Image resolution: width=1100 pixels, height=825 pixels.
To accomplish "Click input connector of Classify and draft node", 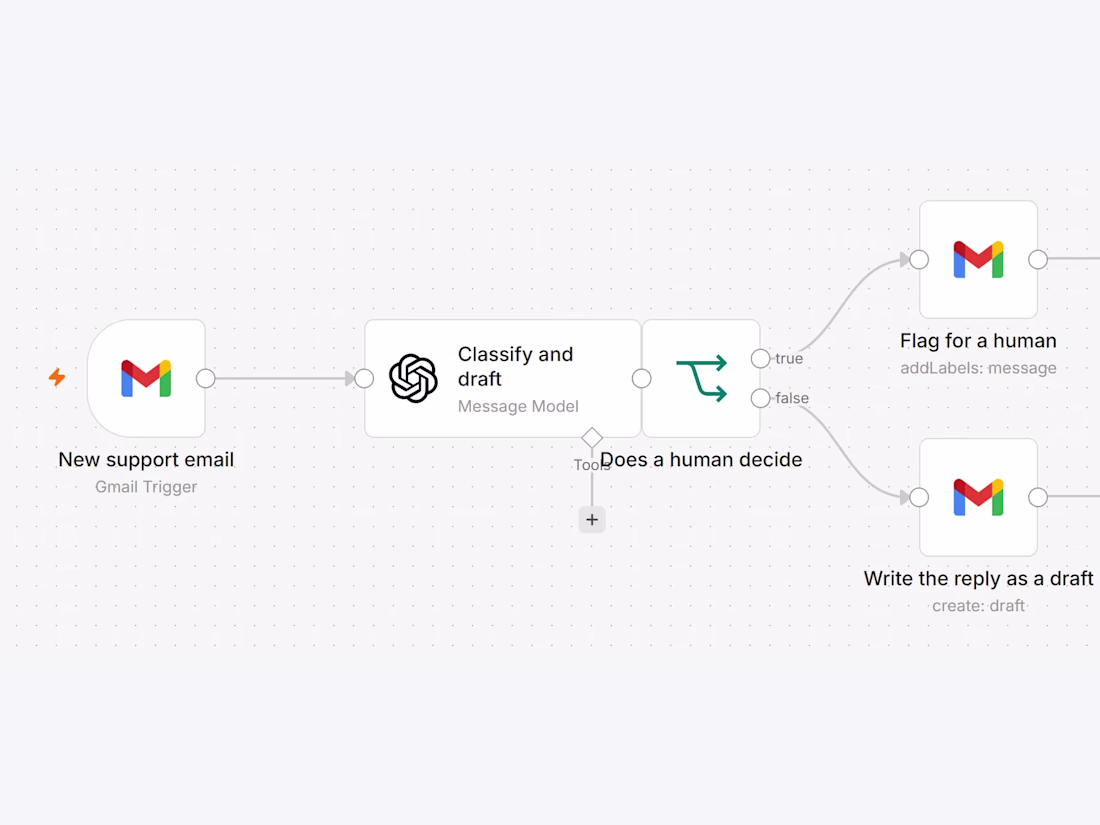I will [364, 379].
